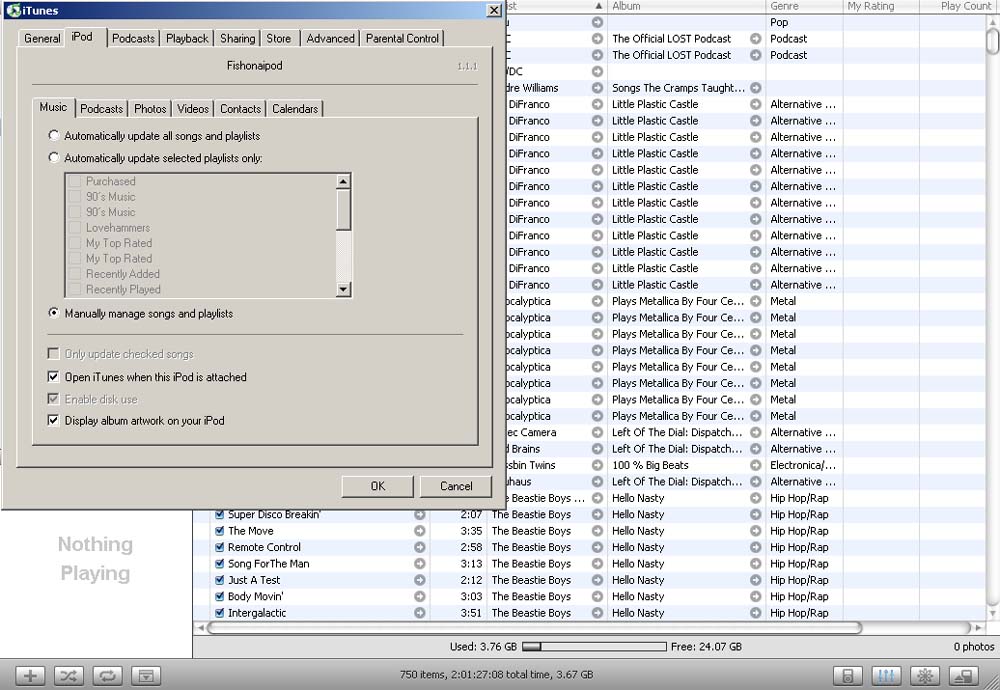Click the store arrow beside Hello Nasty album for Intergalactic
This screenshot has height=690, width=1000.
[x=756, y=613]
